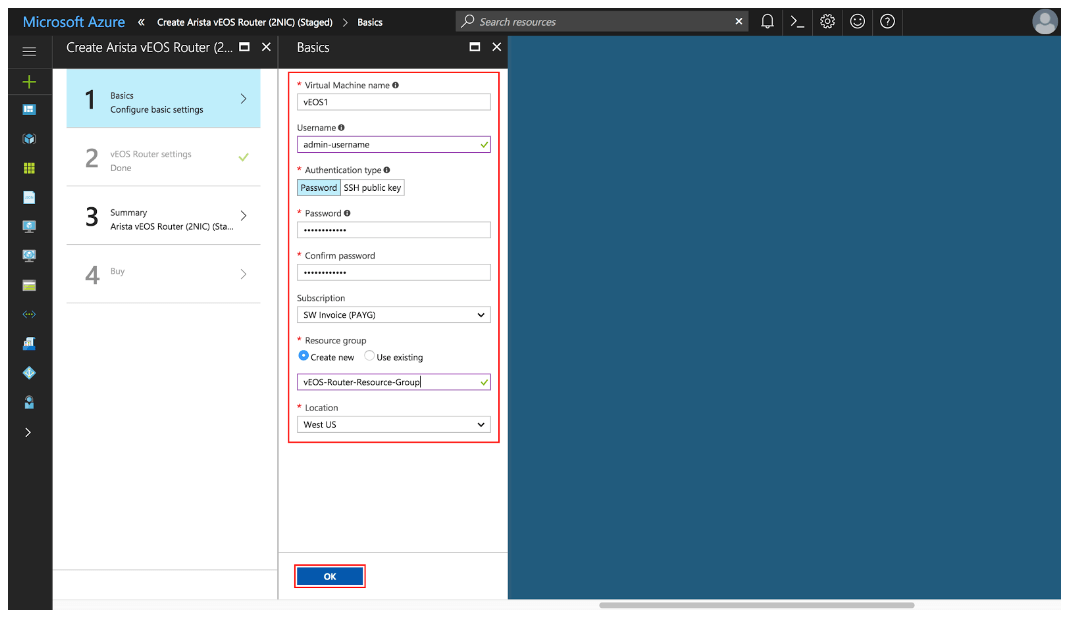Choose Use existing resource group
The width and height of the screenshot is (1072, 618).
[x=369, y=356]
